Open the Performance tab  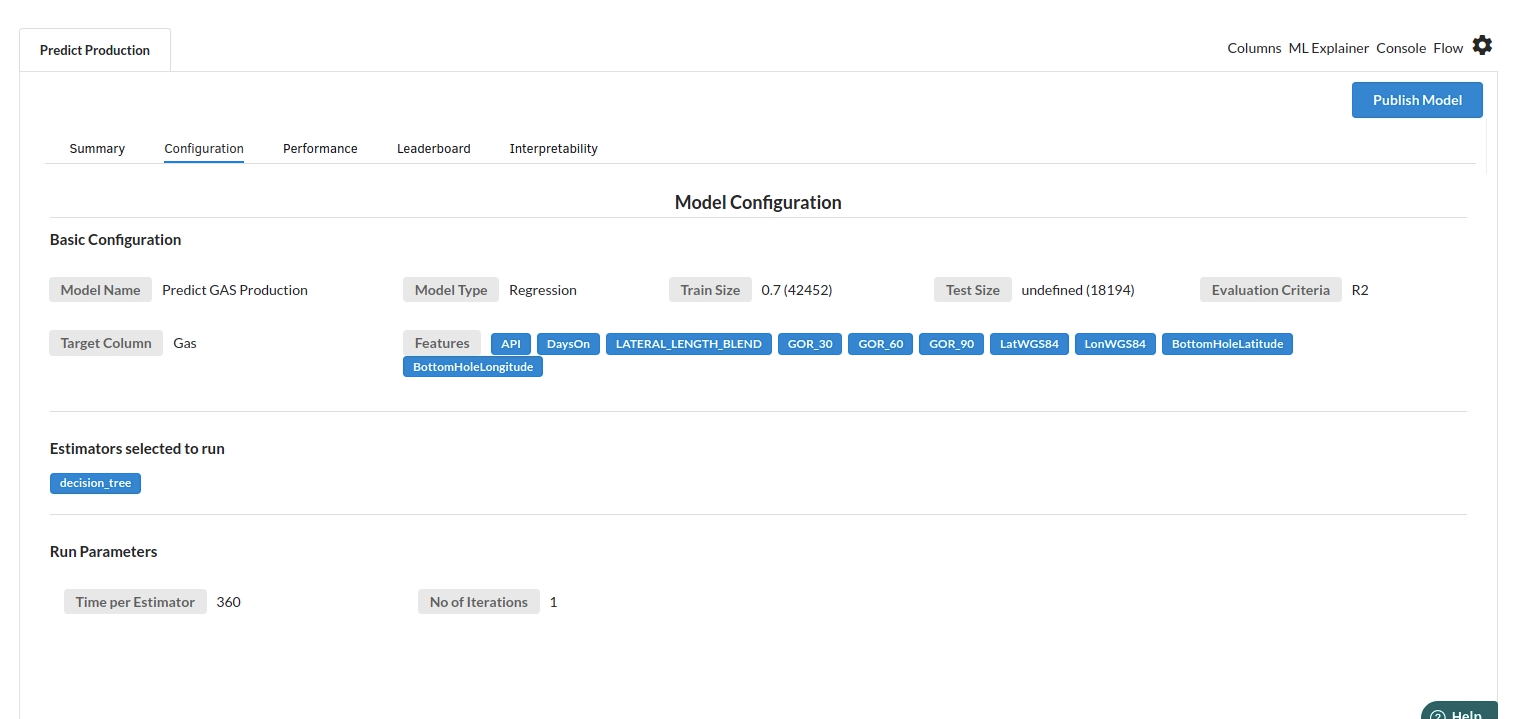[320, 149]
